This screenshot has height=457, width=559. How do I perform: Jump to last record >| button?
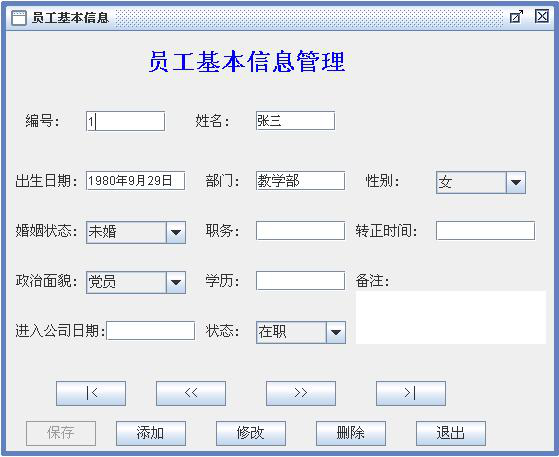pos(411,393)
